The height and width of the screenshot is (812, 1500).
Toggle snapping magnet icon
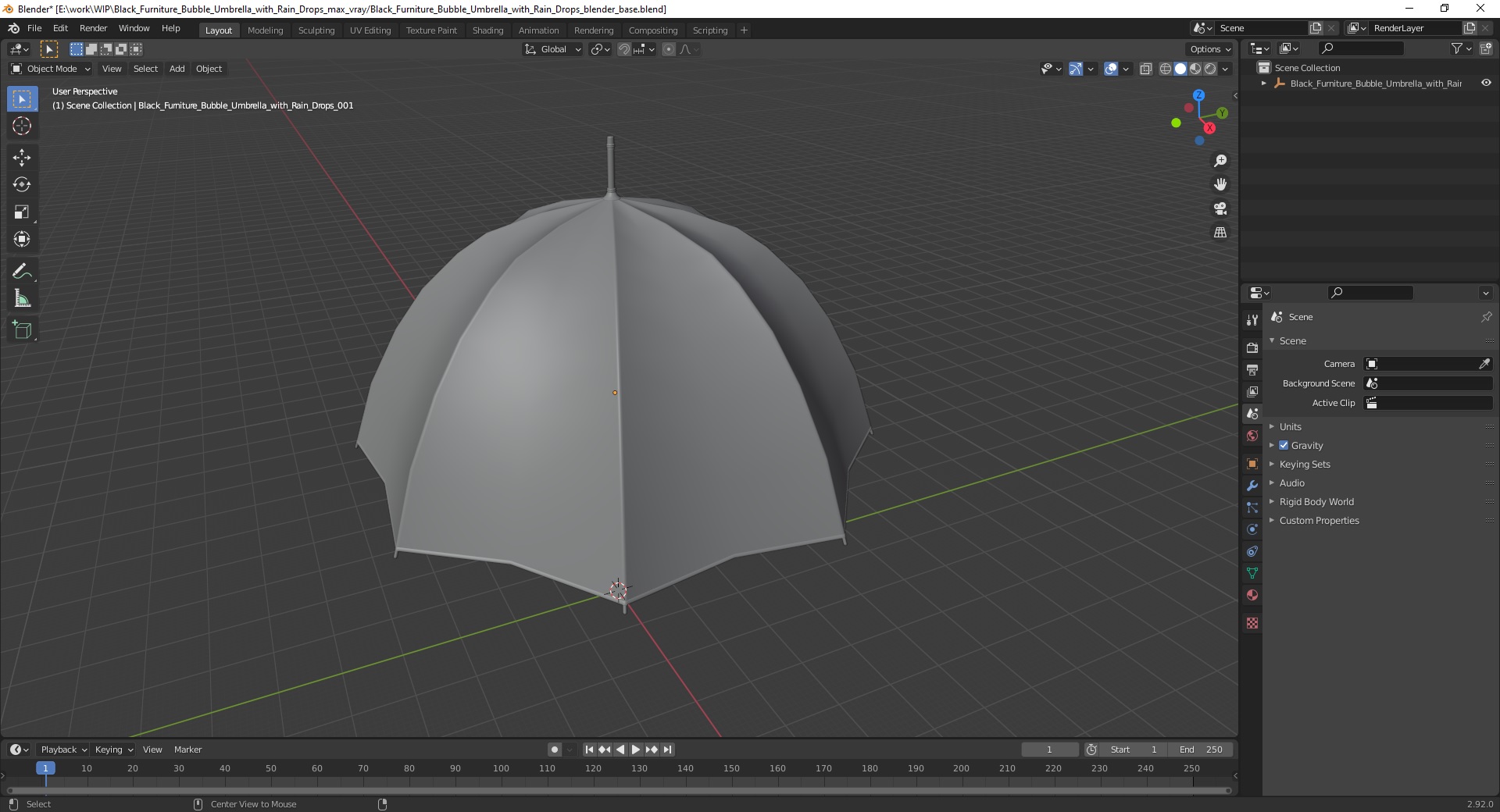[x=623, y=49]
